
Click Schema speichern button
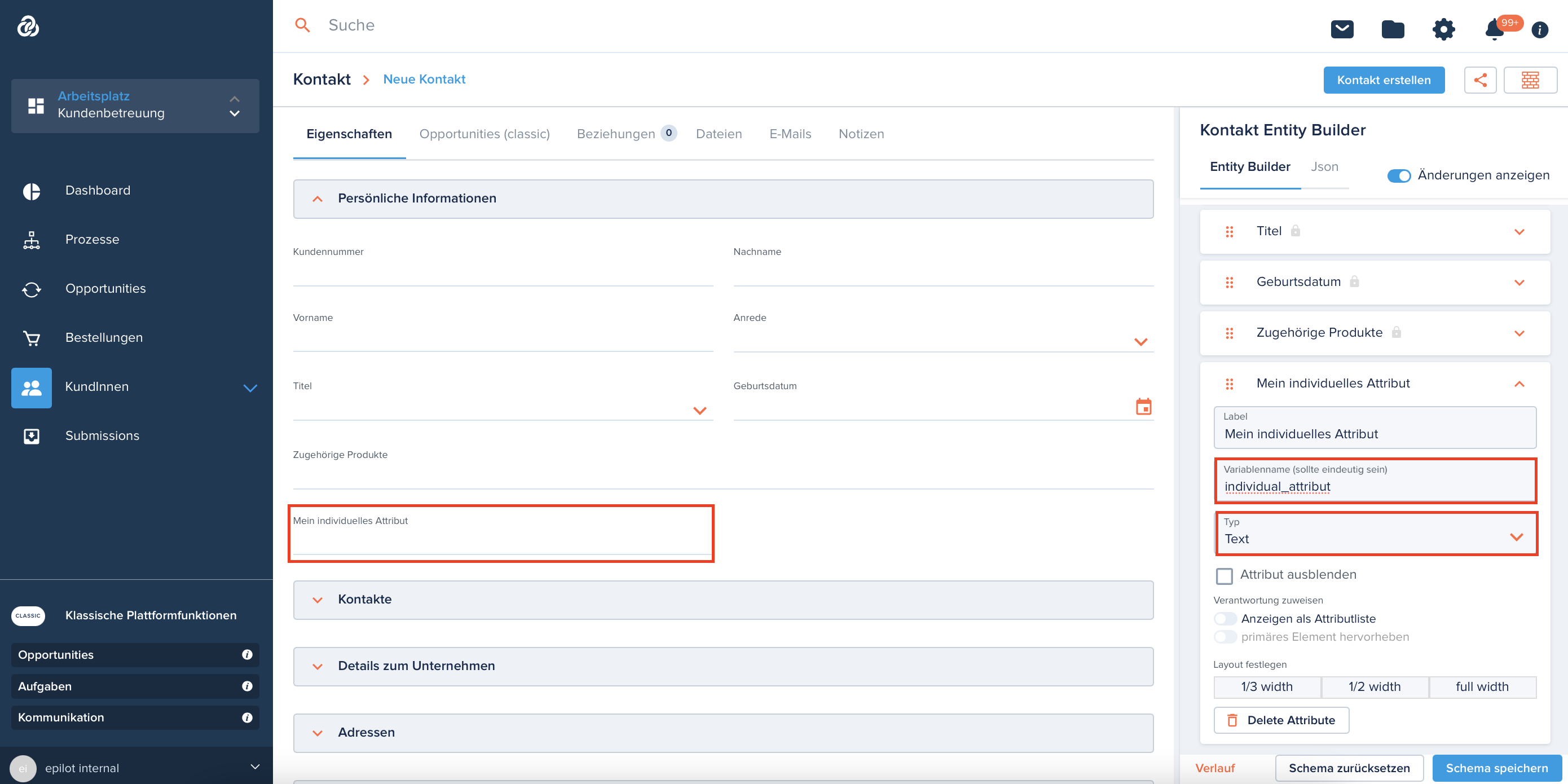point(1496,768)
